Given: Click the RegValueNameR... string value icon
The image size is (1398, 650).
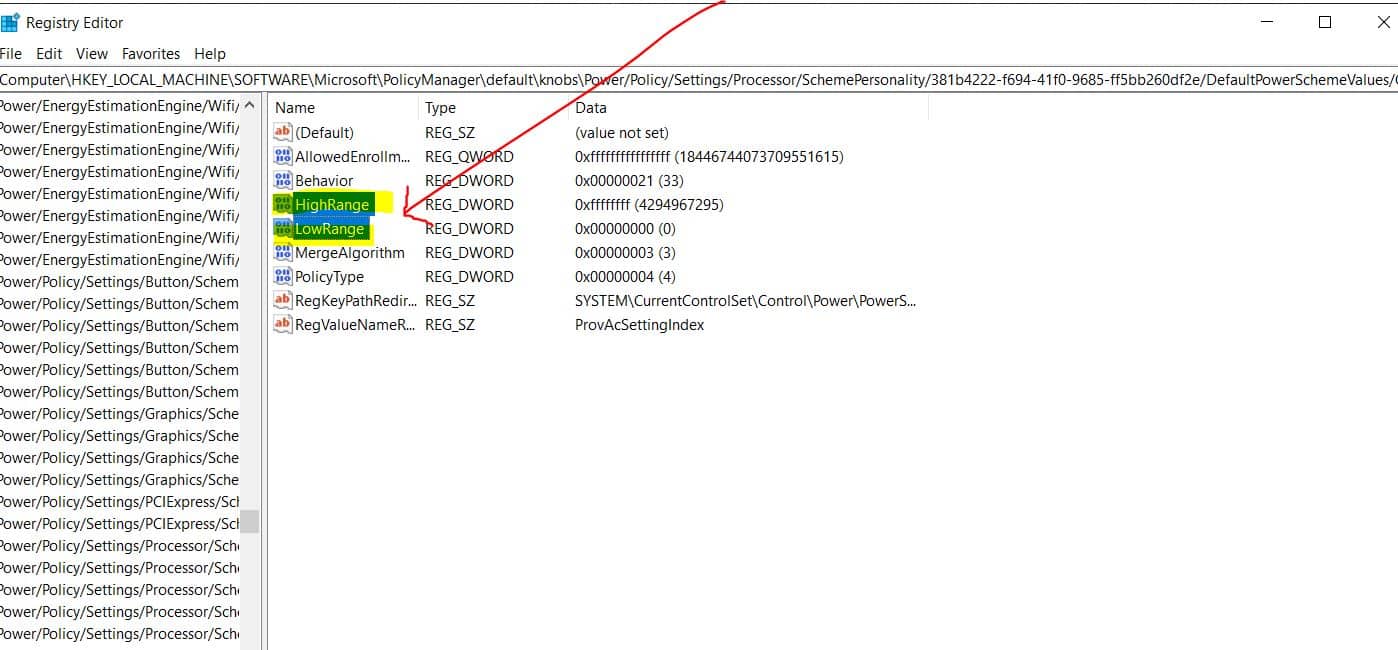Looking at the screenshot, I should [282, 324].
